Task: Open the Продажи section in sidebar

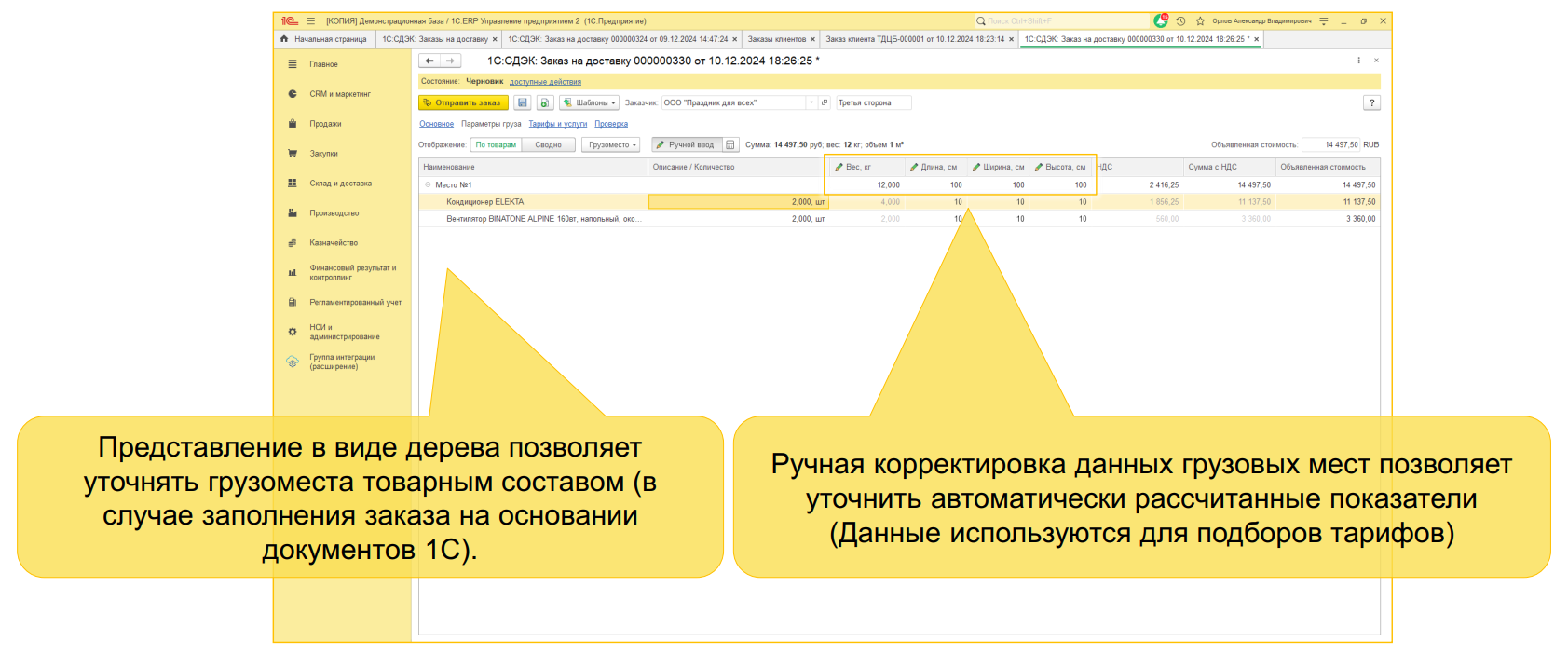Action: click(x=325, y=124)
